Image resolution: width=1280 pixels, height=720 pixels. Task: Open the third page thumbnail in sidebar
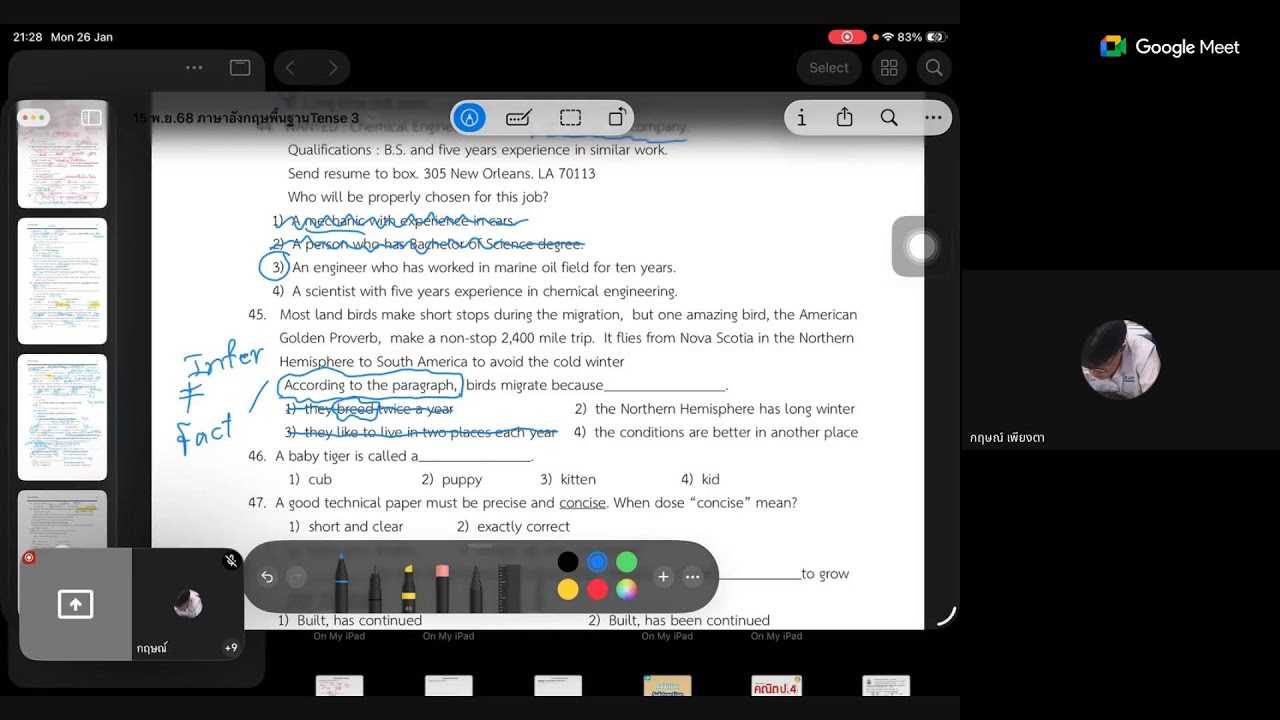(62, 417)
